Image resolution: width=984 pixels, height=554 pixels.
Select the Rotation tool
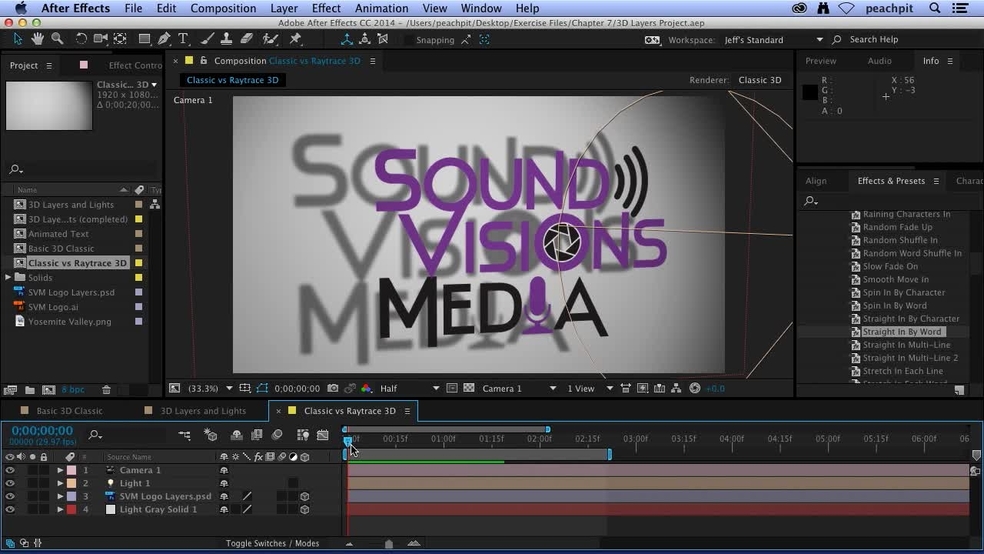(x=81, y=39)
